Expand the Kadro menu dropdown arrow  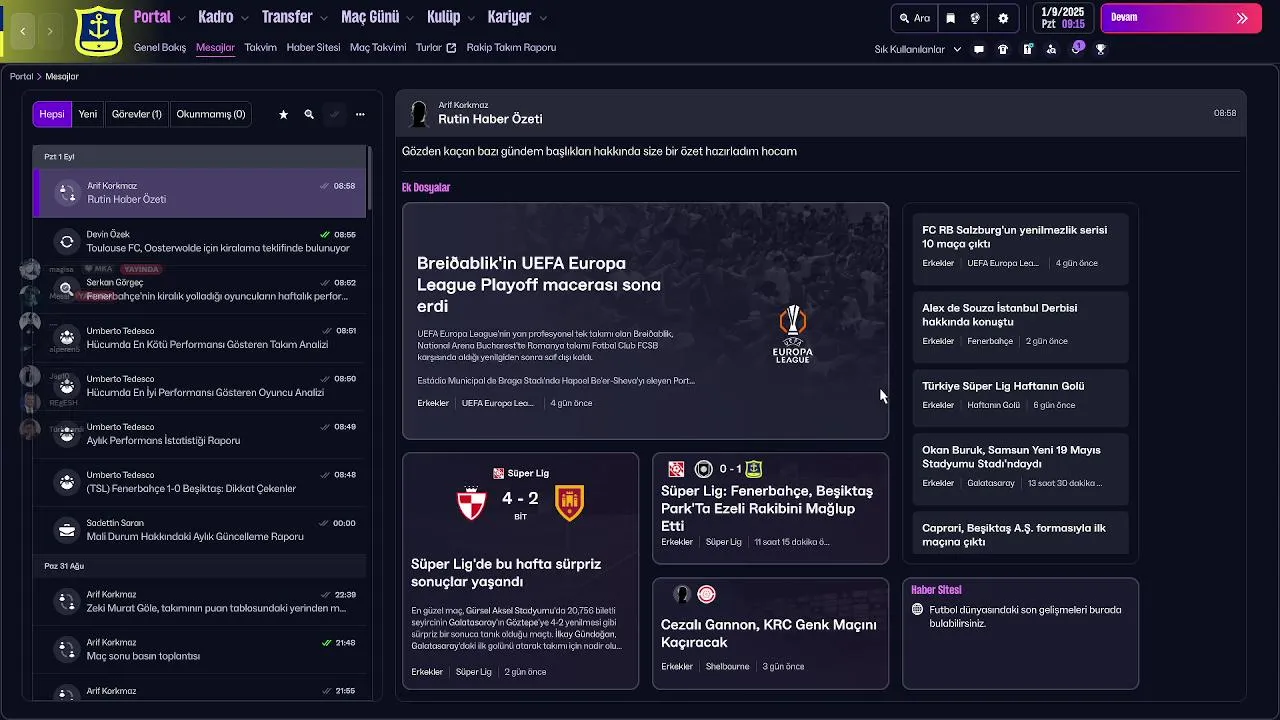(x=244, y=18)
